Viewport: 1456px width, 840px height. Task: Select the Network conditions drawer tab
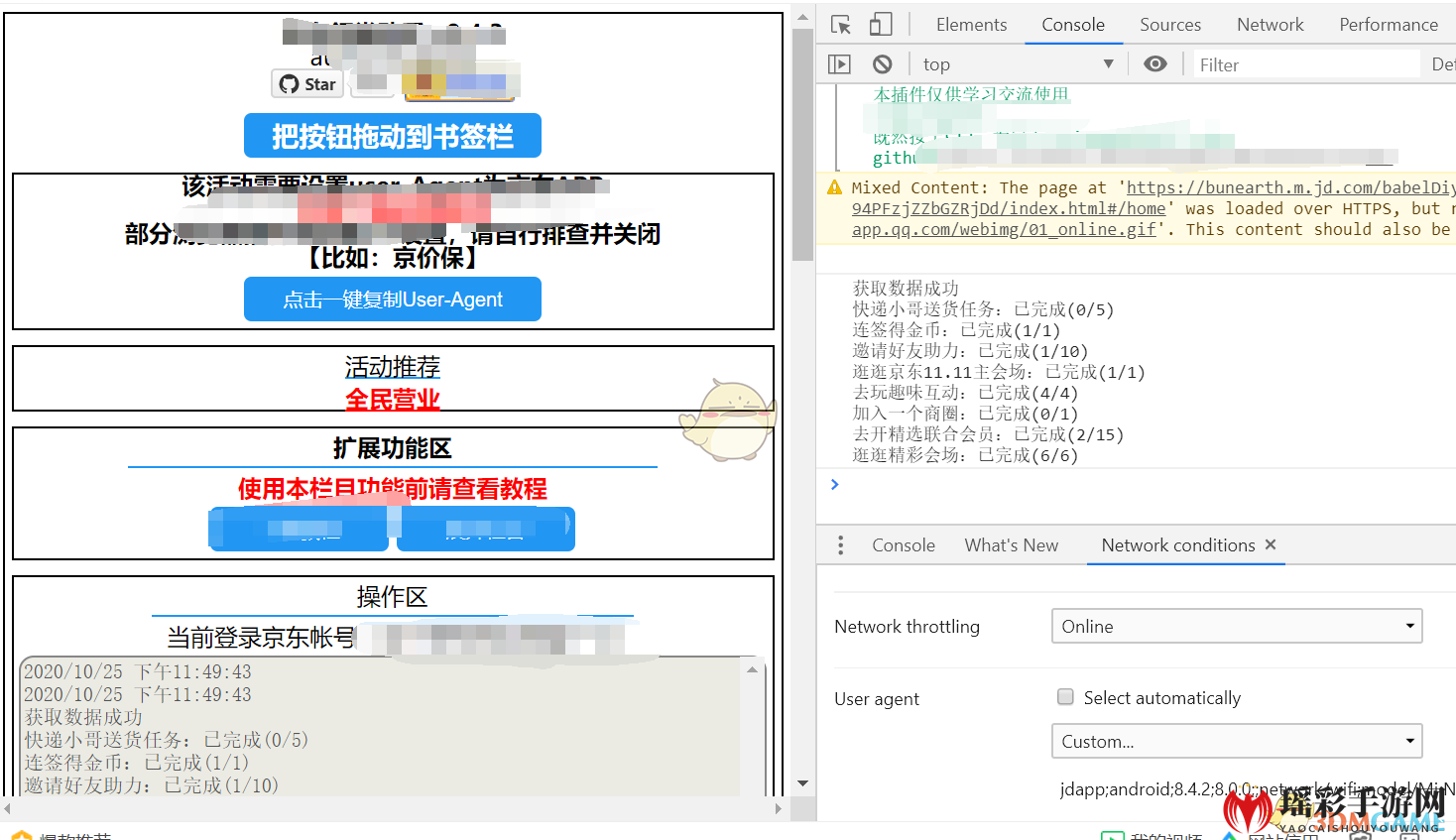coord(1178,545)
